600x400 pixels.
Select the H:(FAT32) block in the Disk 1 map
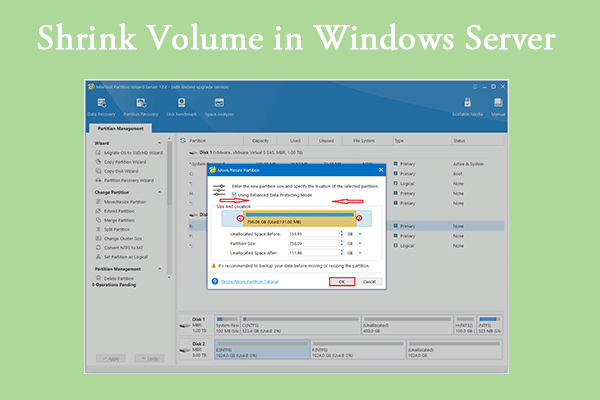pos(465,325)
